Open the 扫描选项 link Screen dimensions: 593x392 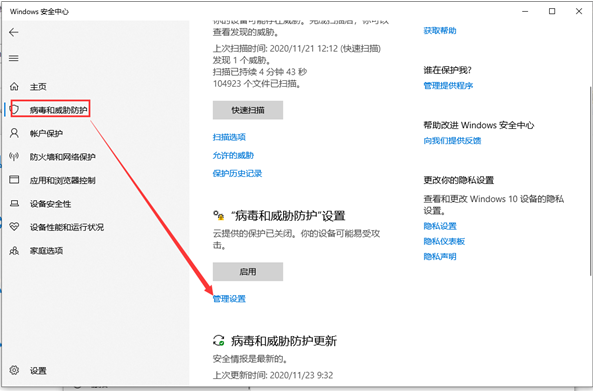click(x=229, y=137)
